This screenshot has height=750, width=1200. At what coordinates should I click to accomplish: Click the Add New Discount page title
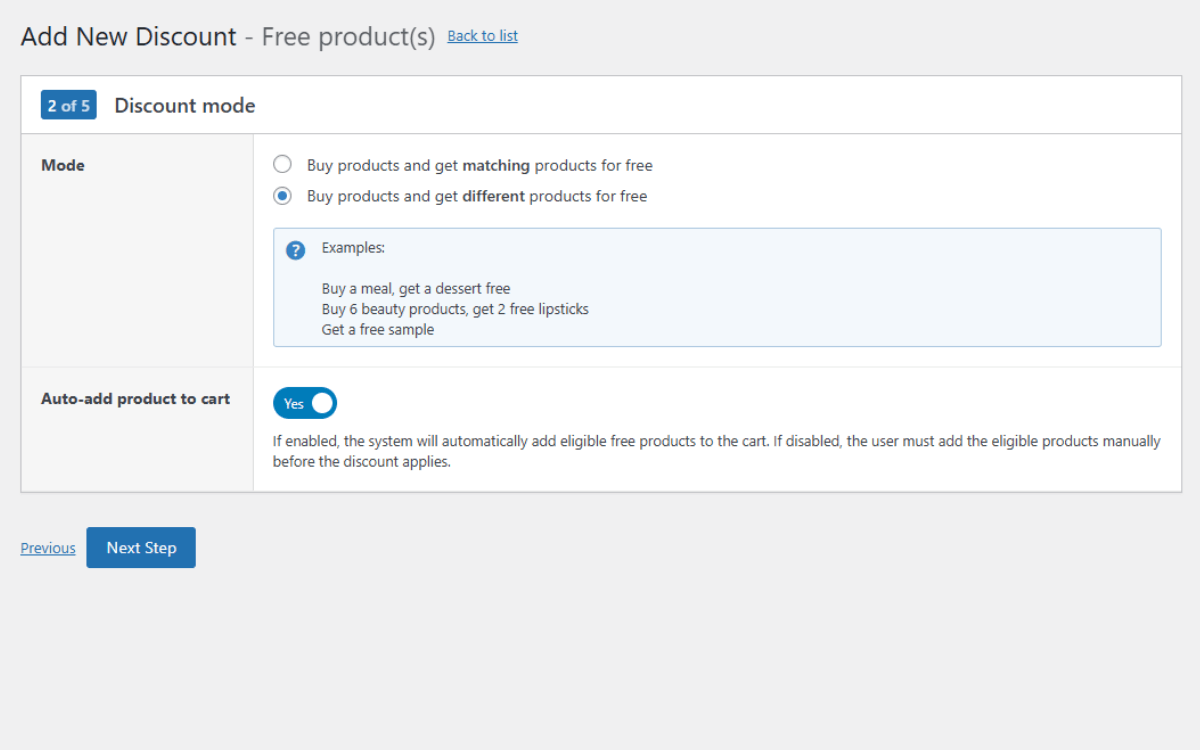coord(128,37)
